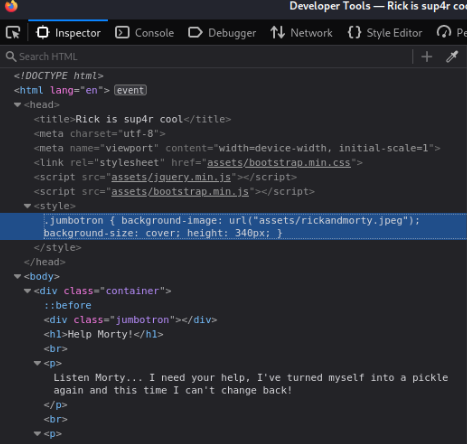The image size is (467, 444).
Task: Click Console tab's icon
Action: click(122, 33)
